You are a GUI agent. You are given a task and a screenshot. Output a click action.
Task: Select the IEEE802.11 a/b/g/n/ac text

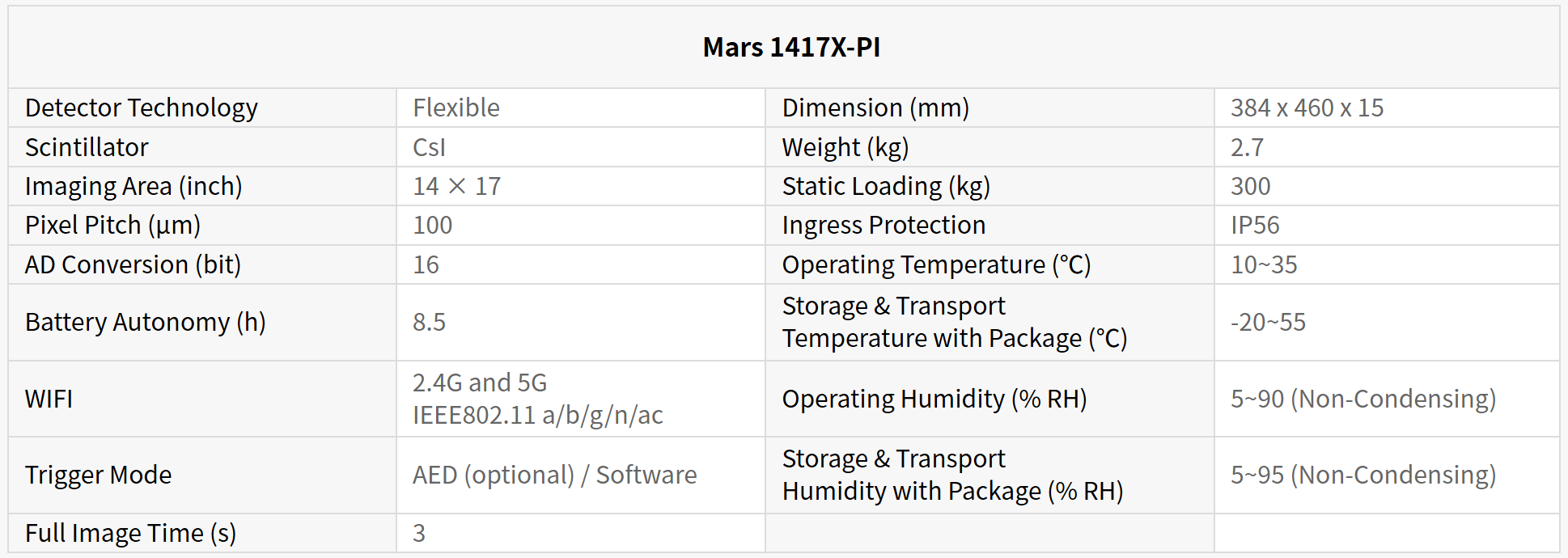[537, 415]
